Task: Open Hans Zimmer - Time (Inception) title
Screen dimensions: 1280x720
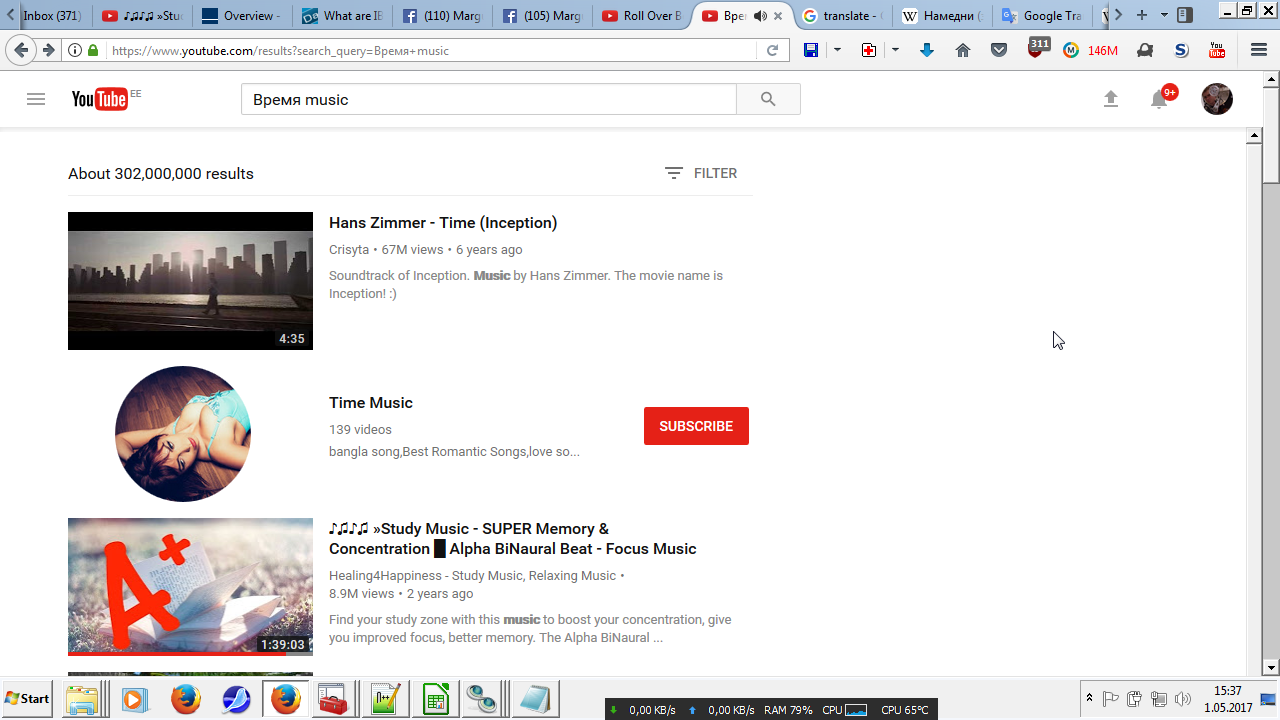Action: pos(443,223)
